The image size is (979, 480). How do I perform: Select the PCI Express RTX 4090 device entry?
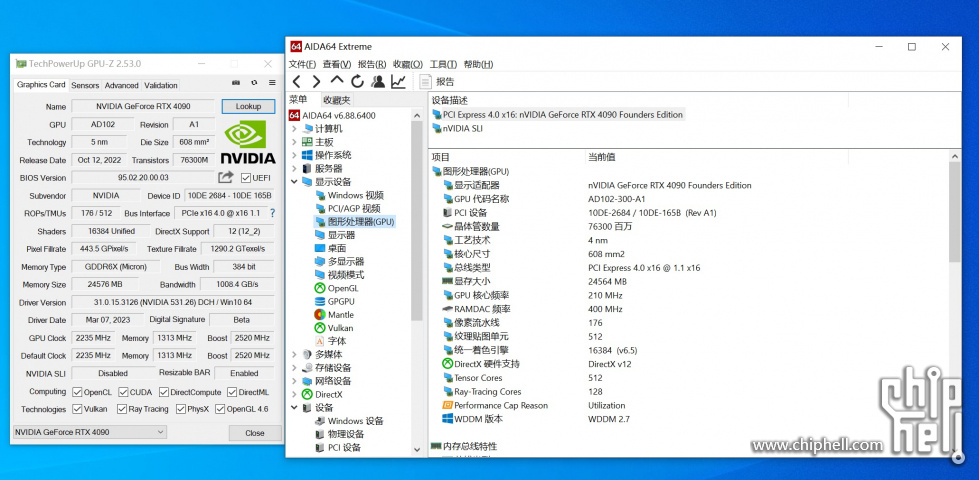tap(557, 115)
